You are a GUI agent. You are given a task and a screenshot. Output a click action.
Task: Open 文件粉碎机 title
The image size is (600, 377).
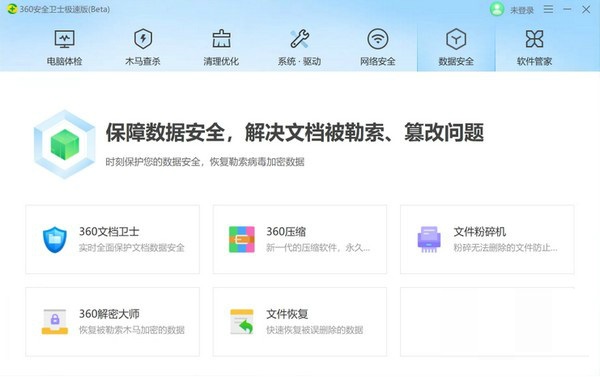tap(480, 232)
